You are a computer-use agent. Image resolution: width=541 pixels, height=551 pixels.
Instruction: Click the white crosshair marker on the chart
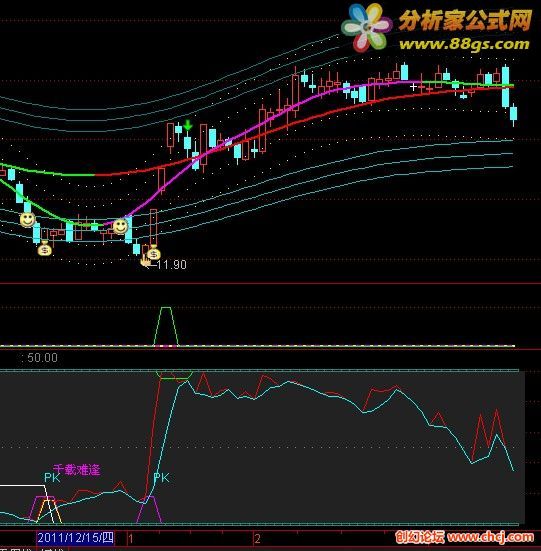pyautogui.click(x=413, y=86)
